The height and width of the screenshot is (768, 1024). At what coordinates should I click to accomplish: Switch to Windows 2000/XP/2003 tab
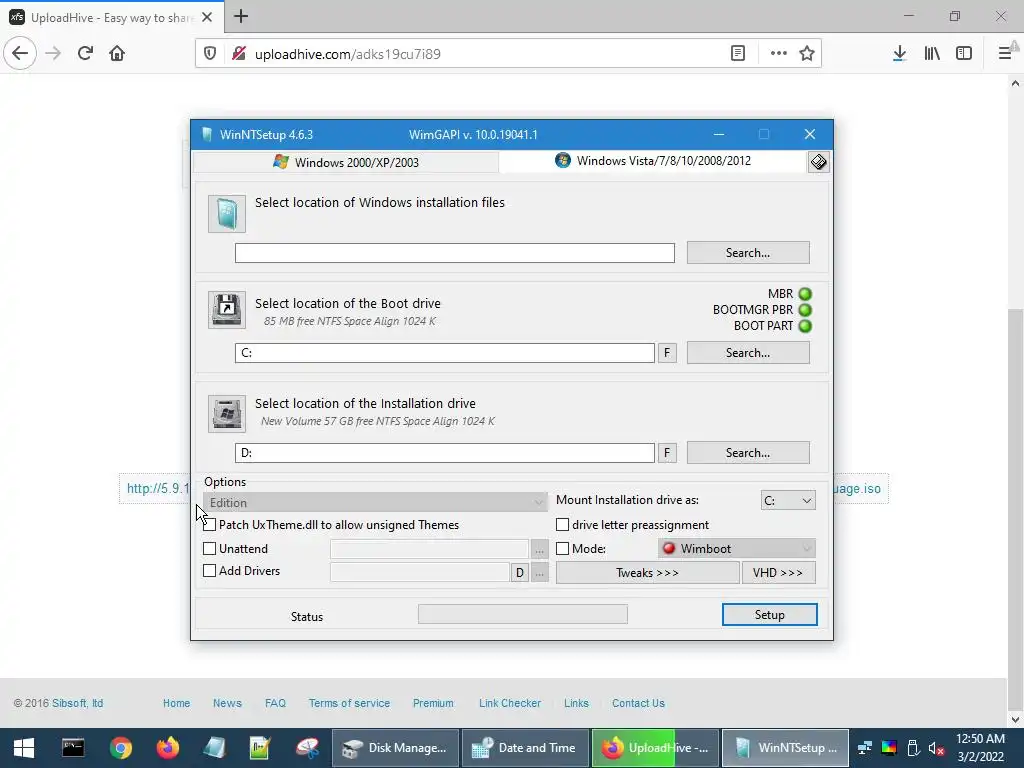point(346,162)
